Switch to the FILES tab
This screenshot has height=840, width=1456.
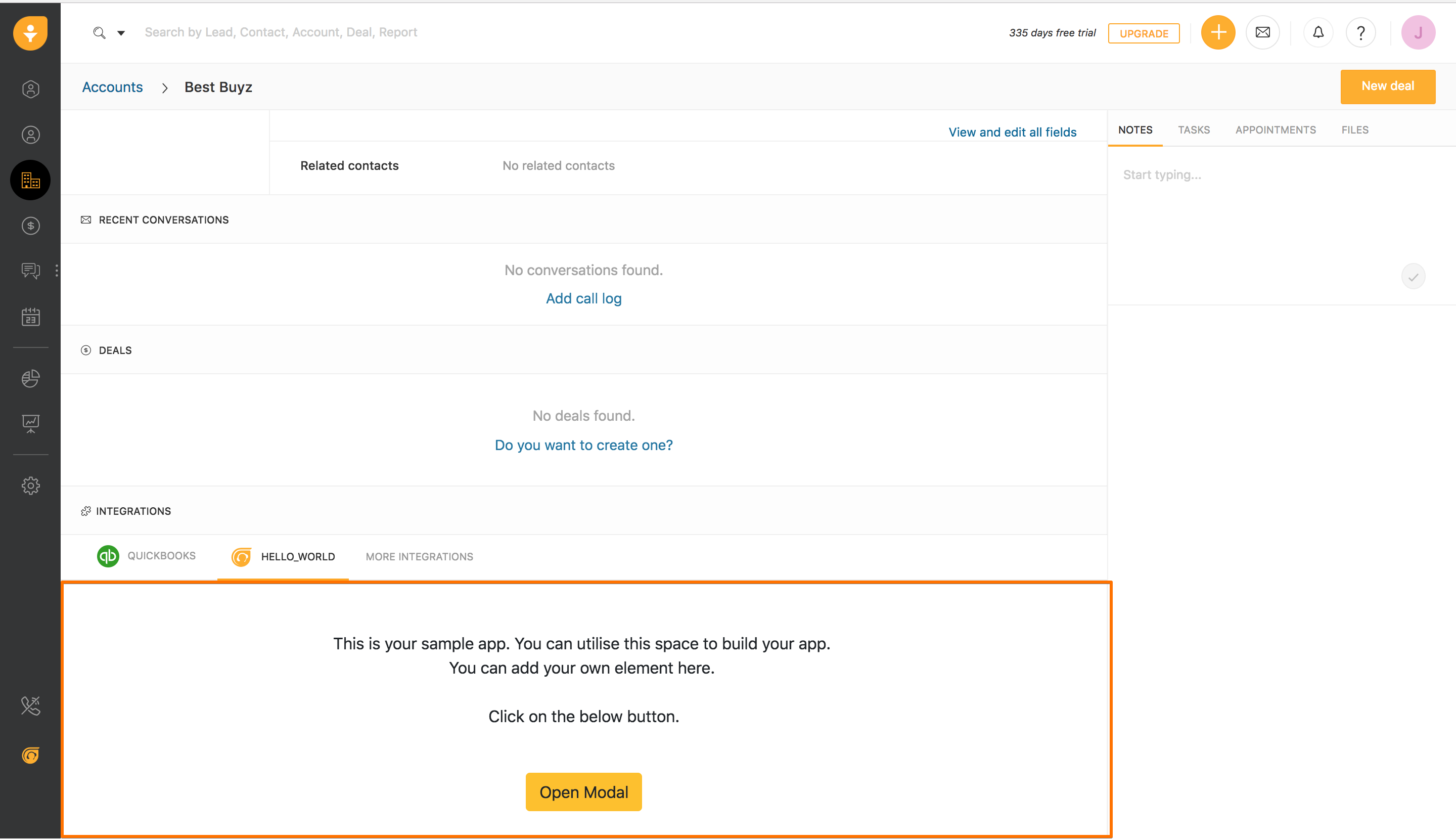point(1354,130)
